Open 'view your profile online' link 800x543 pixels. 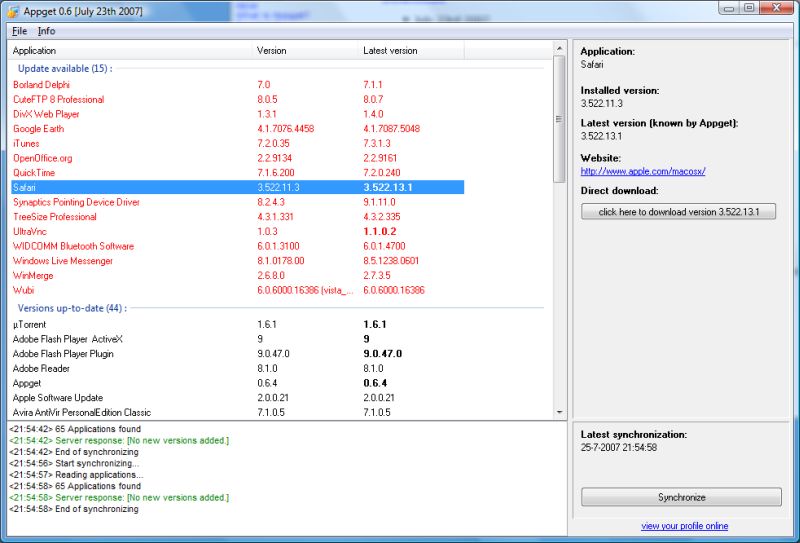tap(685, 526)
